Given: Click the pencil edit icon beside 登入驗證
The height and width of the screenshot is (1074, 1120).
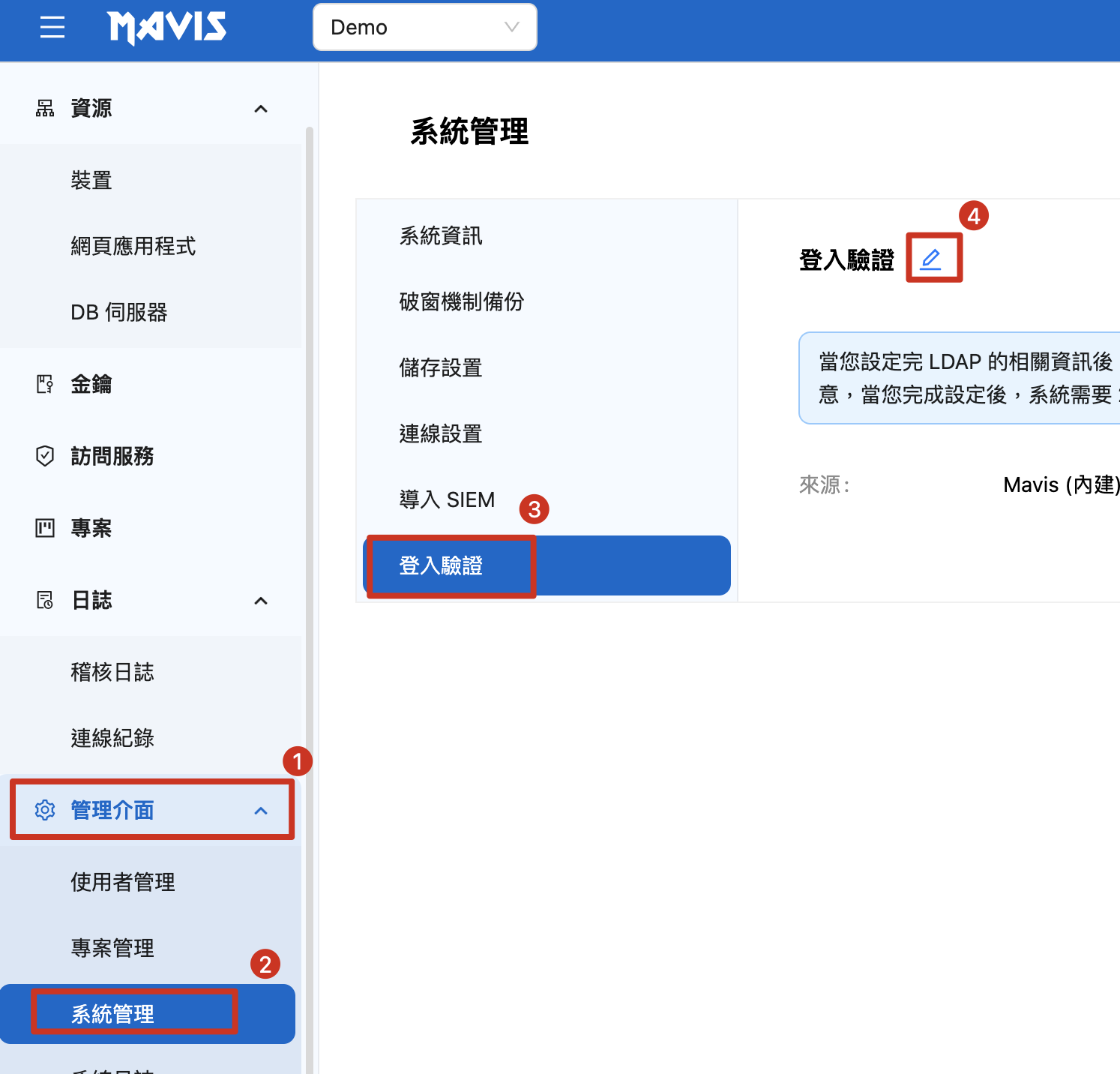Looking at the screenshot, I should (930, 259).
